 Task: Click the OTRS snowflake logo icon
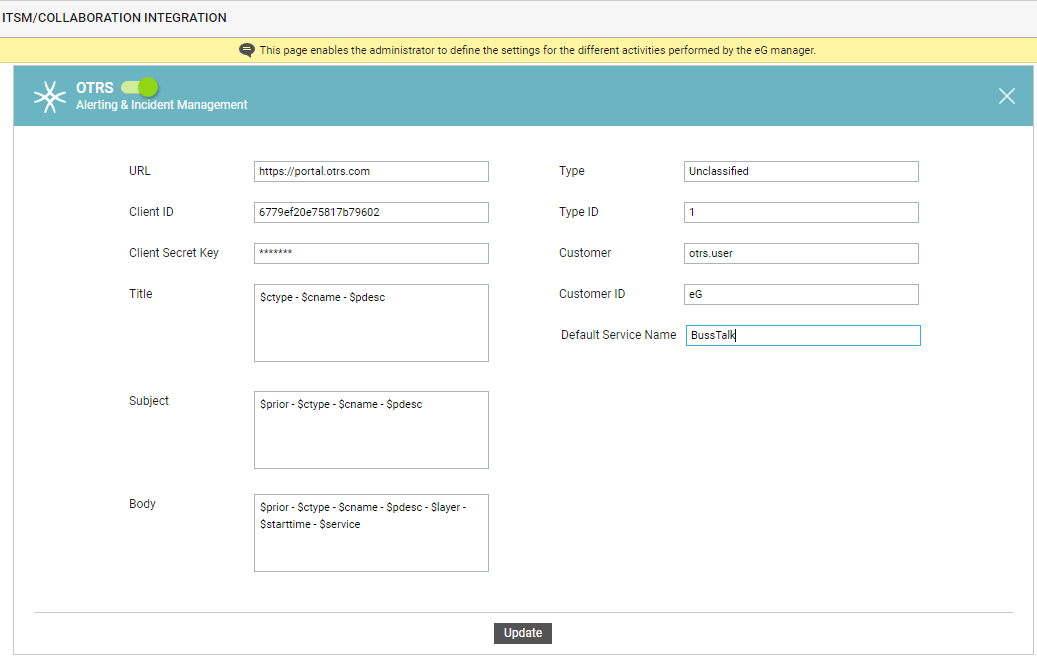click(x=50, y=97)
